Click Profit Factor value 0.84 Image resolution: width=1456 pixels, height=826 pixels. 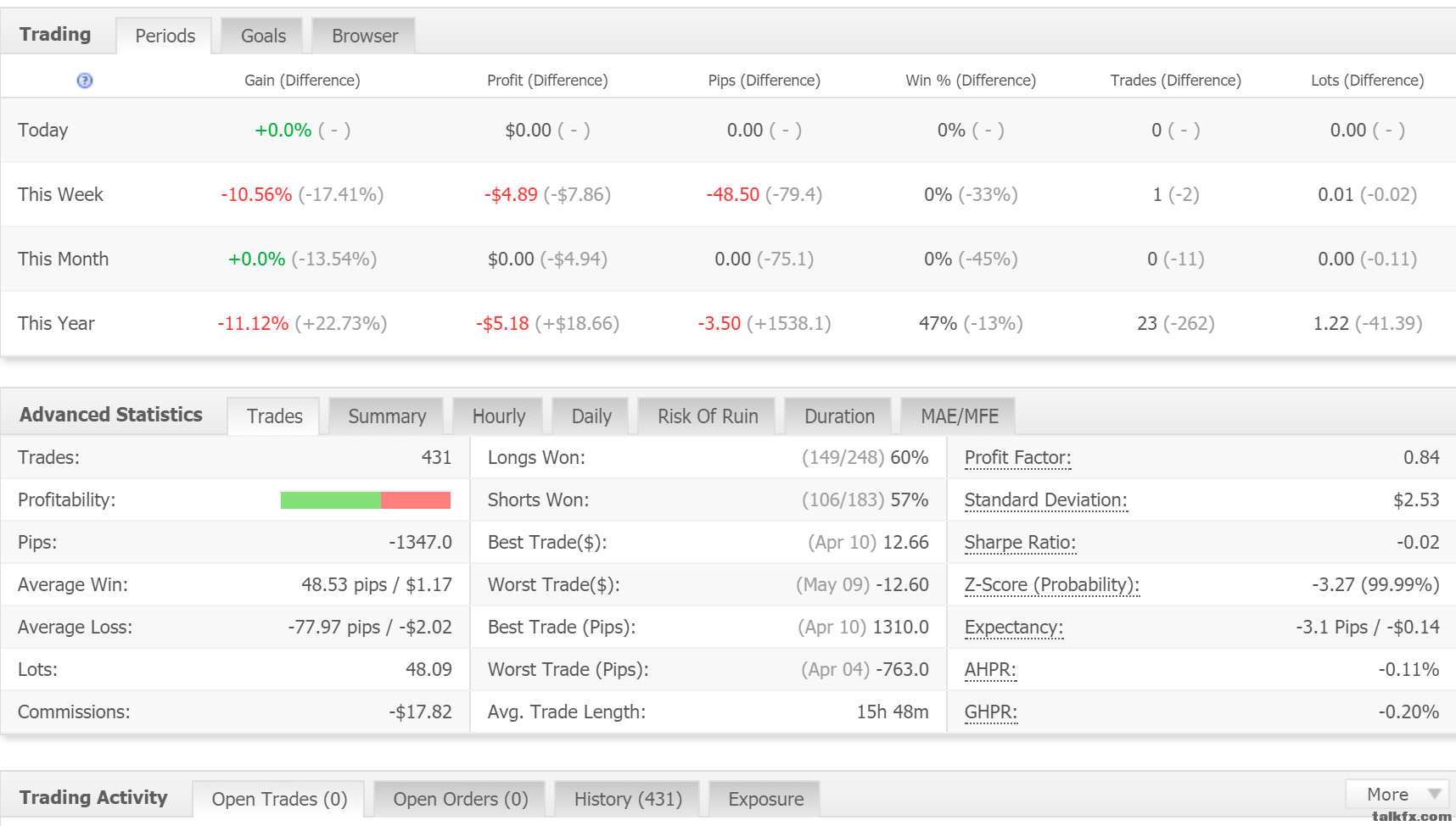click(1421, 458)
